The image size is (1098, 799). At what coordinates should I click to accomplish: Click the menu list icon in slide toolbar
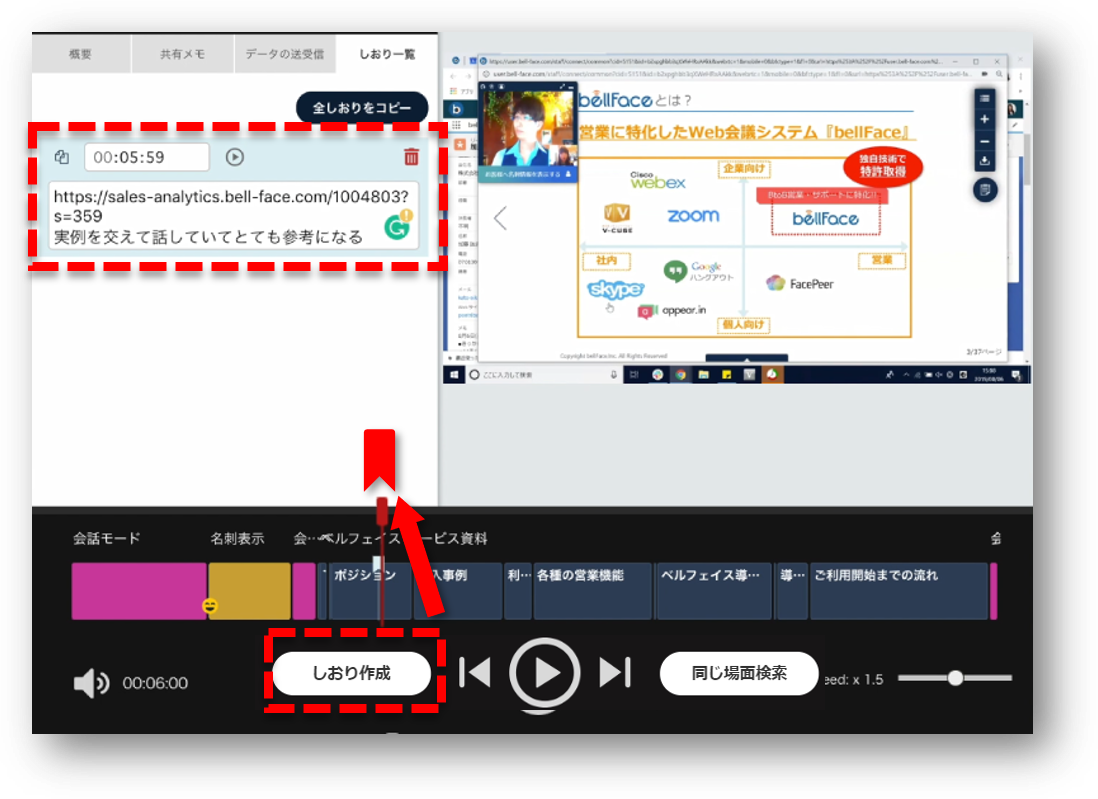point(984,98)
